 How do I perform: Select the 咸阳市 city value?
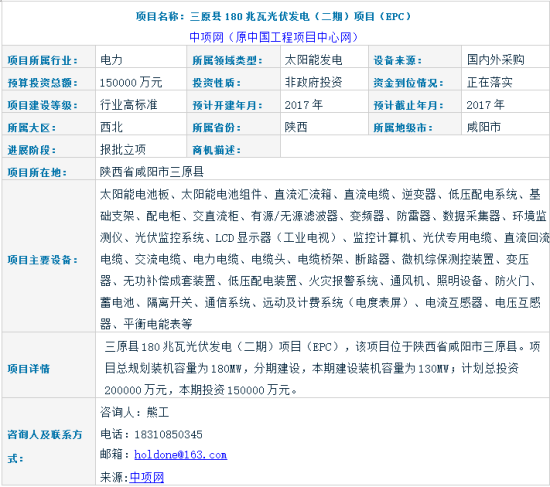483,127
